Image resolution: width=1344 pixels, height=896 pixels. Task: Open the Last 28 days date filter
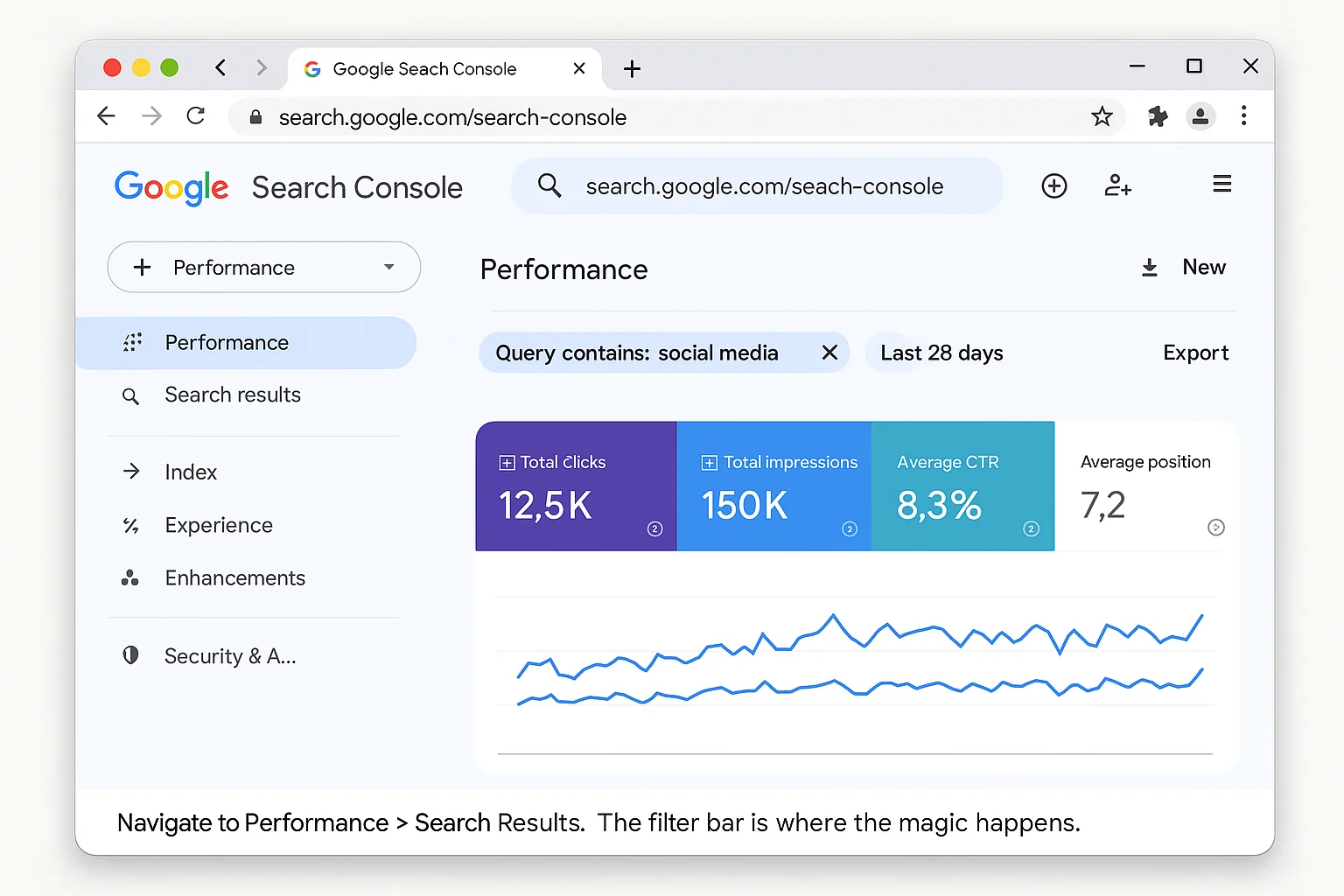[941, 353]
